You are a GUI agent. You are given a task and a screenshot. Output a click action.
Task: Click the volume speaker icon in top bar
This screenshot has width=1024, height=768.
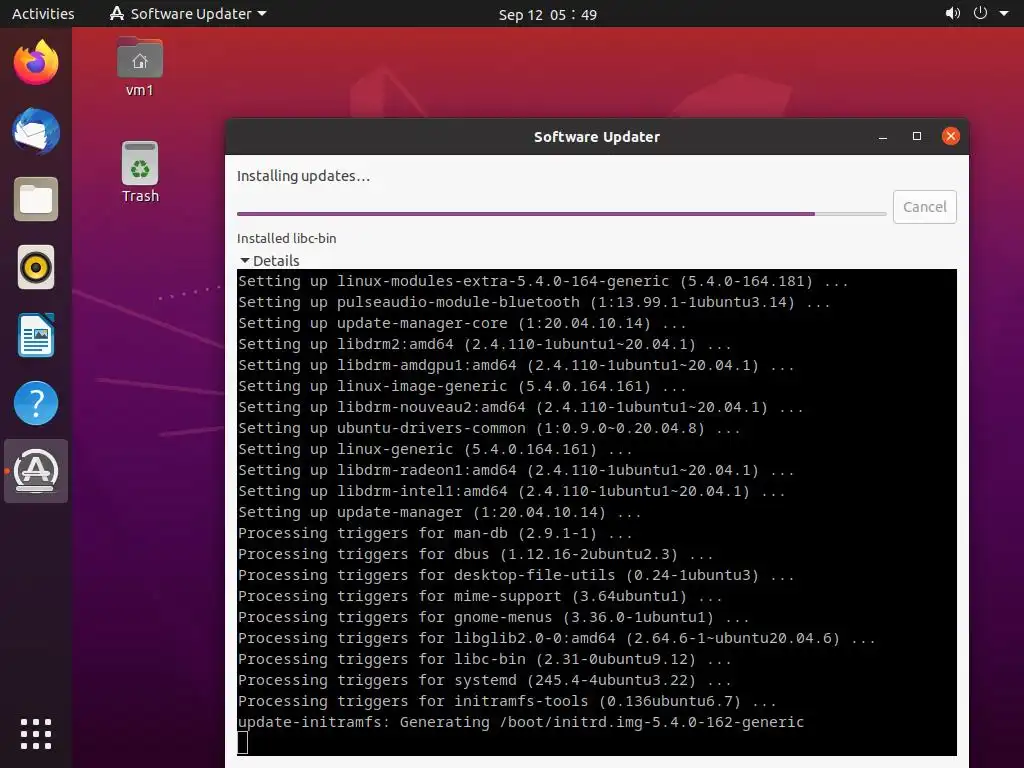[953, 13]
